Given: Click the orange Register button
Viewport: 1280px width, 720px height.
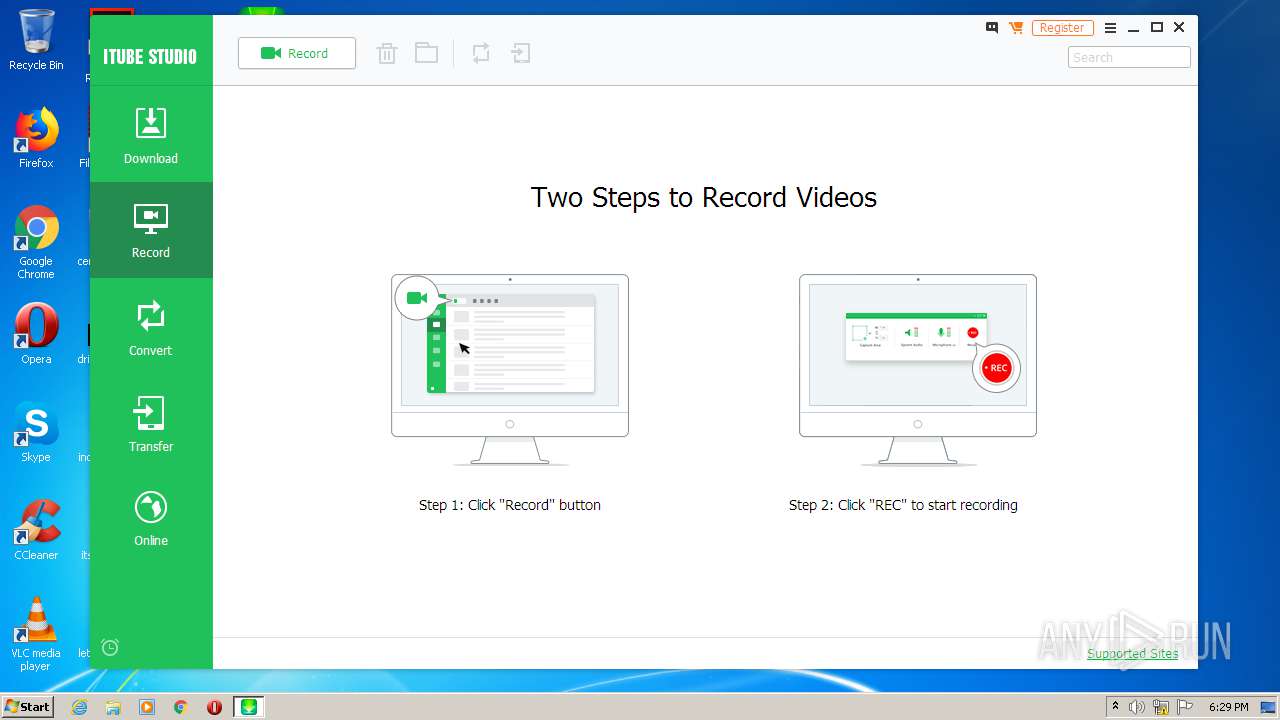Looking at the screenshot, I should click(x=1062, y=28).
